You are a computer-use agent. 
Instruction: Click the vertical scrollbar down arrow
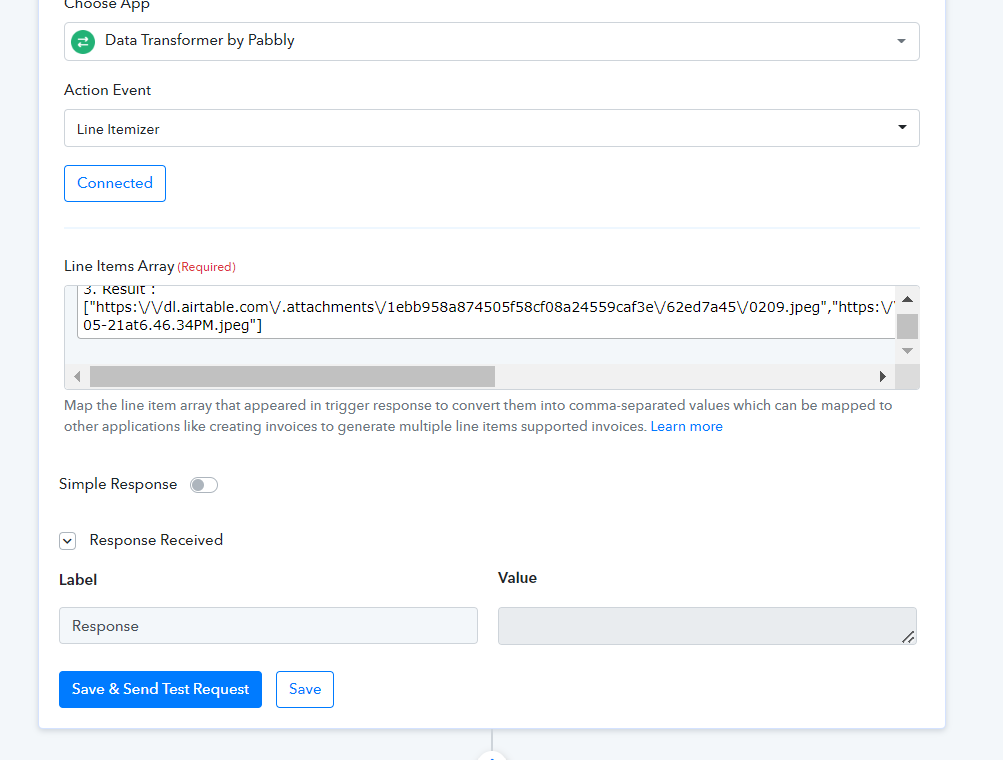click(907, 351)
